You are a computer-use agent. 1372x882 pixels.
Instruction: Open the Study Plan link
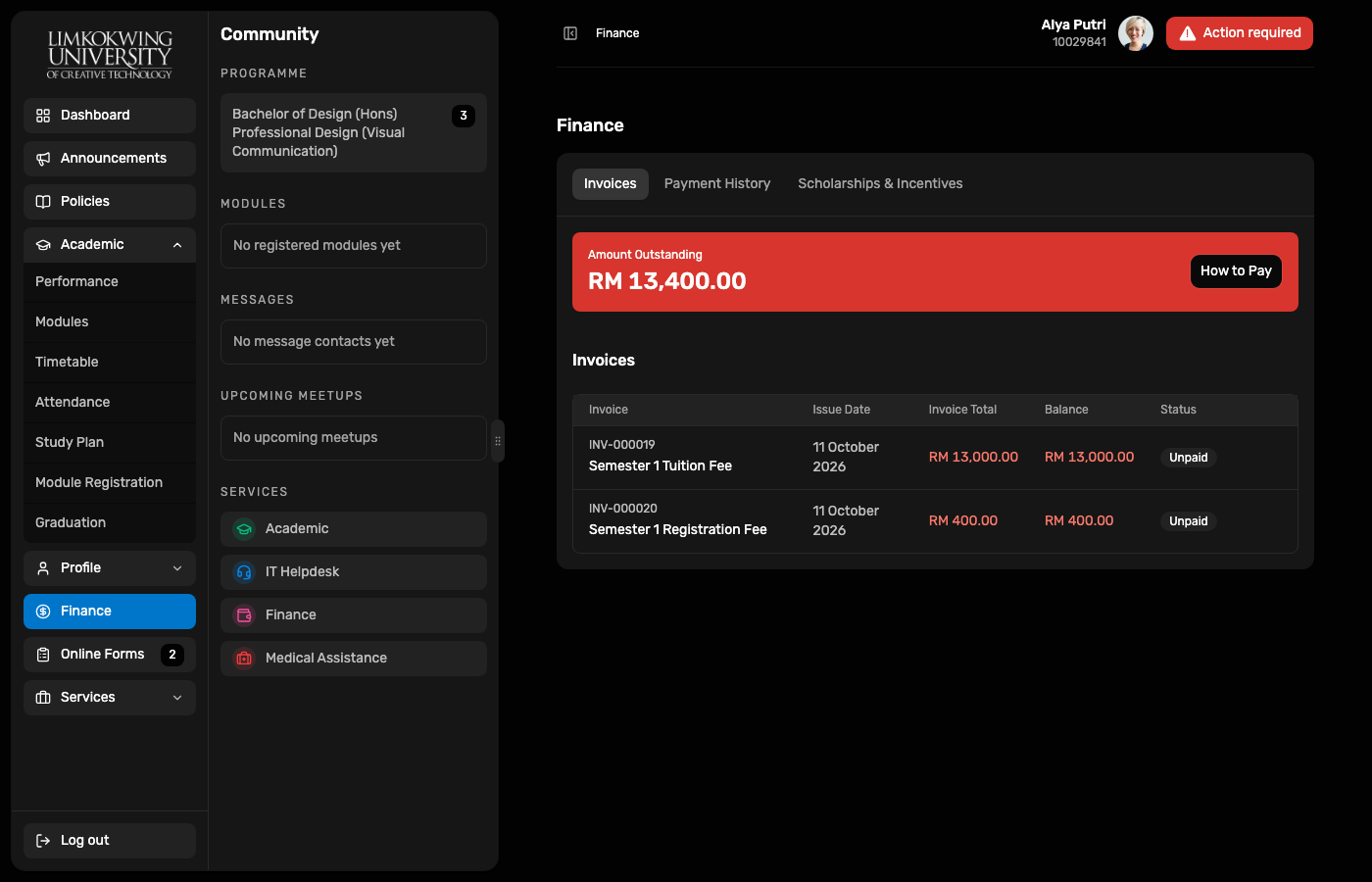pos(110,443)
